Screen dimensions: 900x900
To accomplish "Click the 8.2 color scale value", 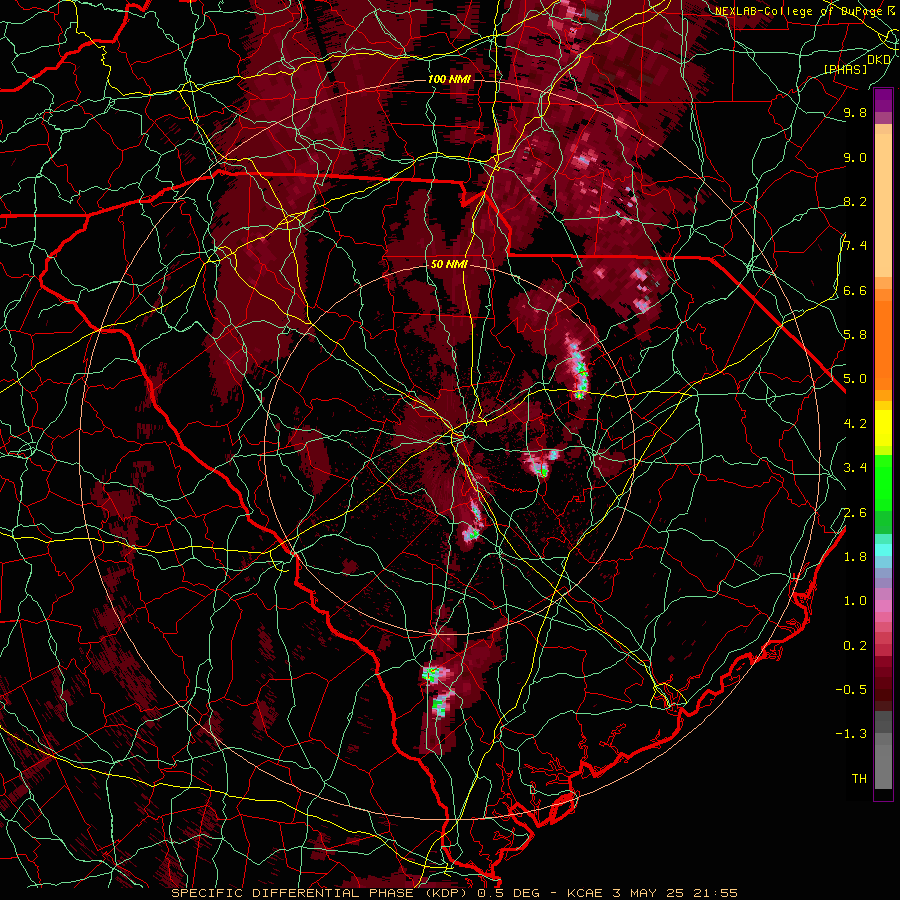I will 855,201.
